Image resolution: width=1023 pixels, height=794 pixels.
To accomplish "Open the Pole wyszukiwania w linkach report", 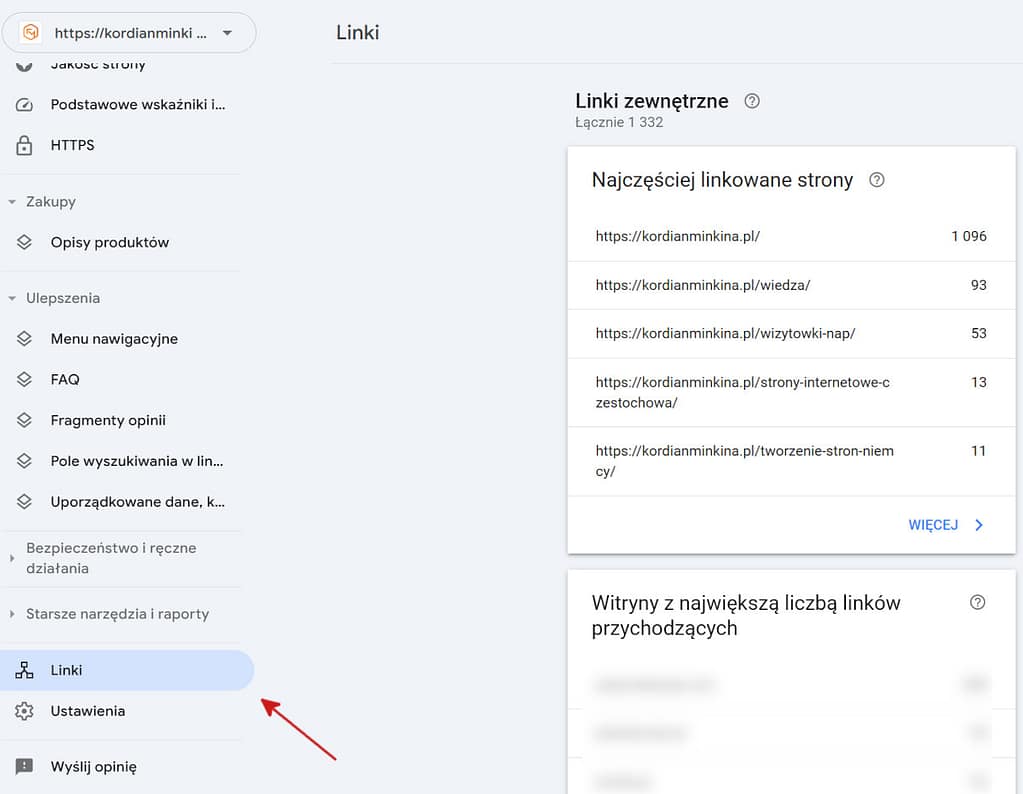I will point(24,461).
